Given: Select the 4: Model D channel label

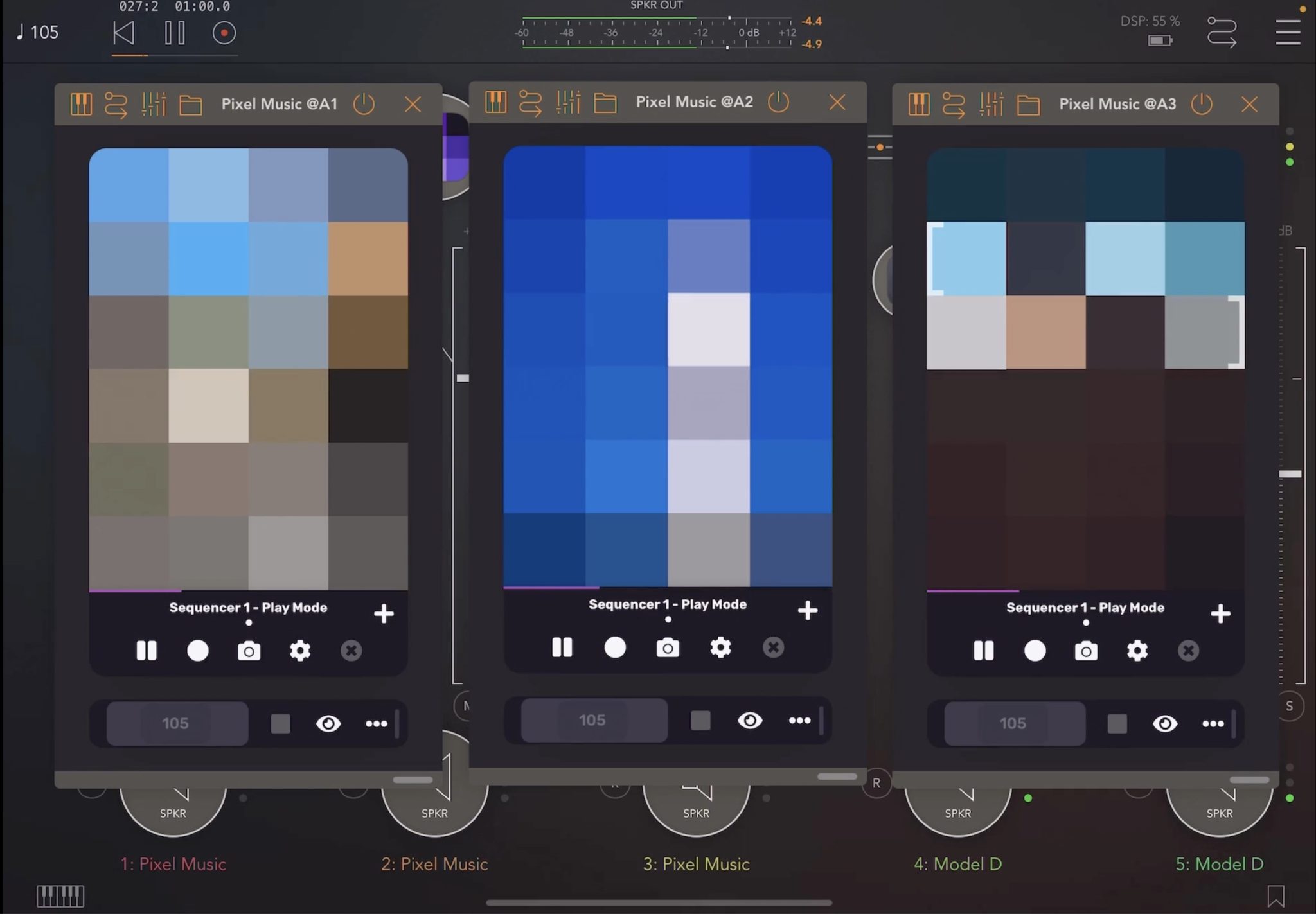Looking at the screenshot, I should coord(957,864).
